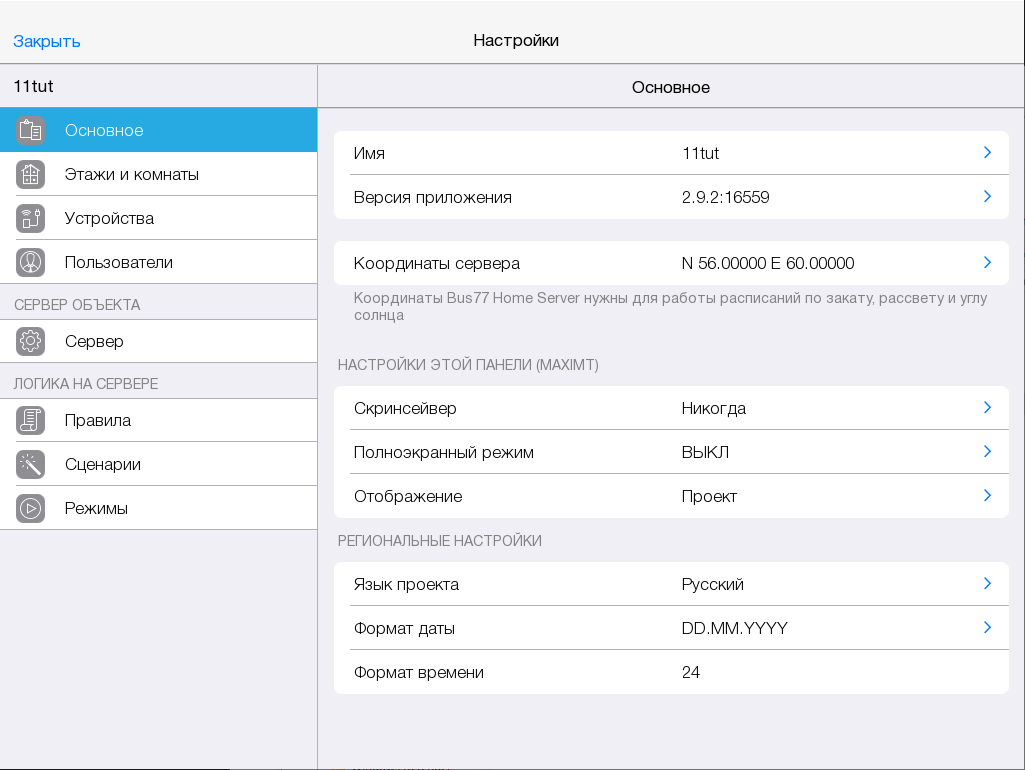
Task: Click the Устройства devices icon
Action: (31, 218)
